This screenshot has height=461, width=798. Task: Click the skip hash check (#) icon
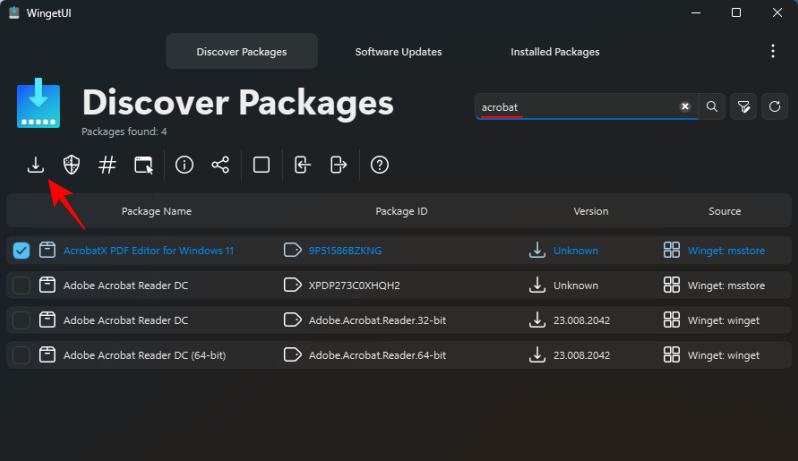[x=107, y=165]
